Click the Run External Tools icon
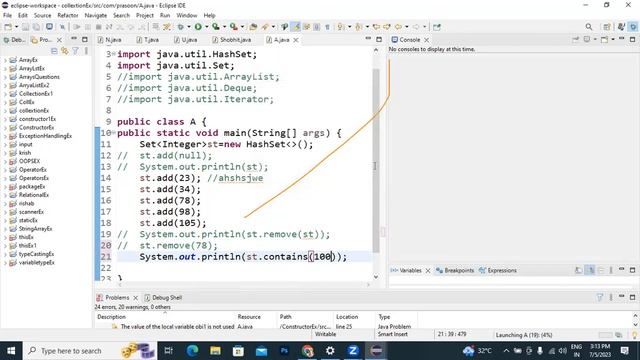Image resolution: width=640 pixels, height=360 pixels. pos(233,27)
